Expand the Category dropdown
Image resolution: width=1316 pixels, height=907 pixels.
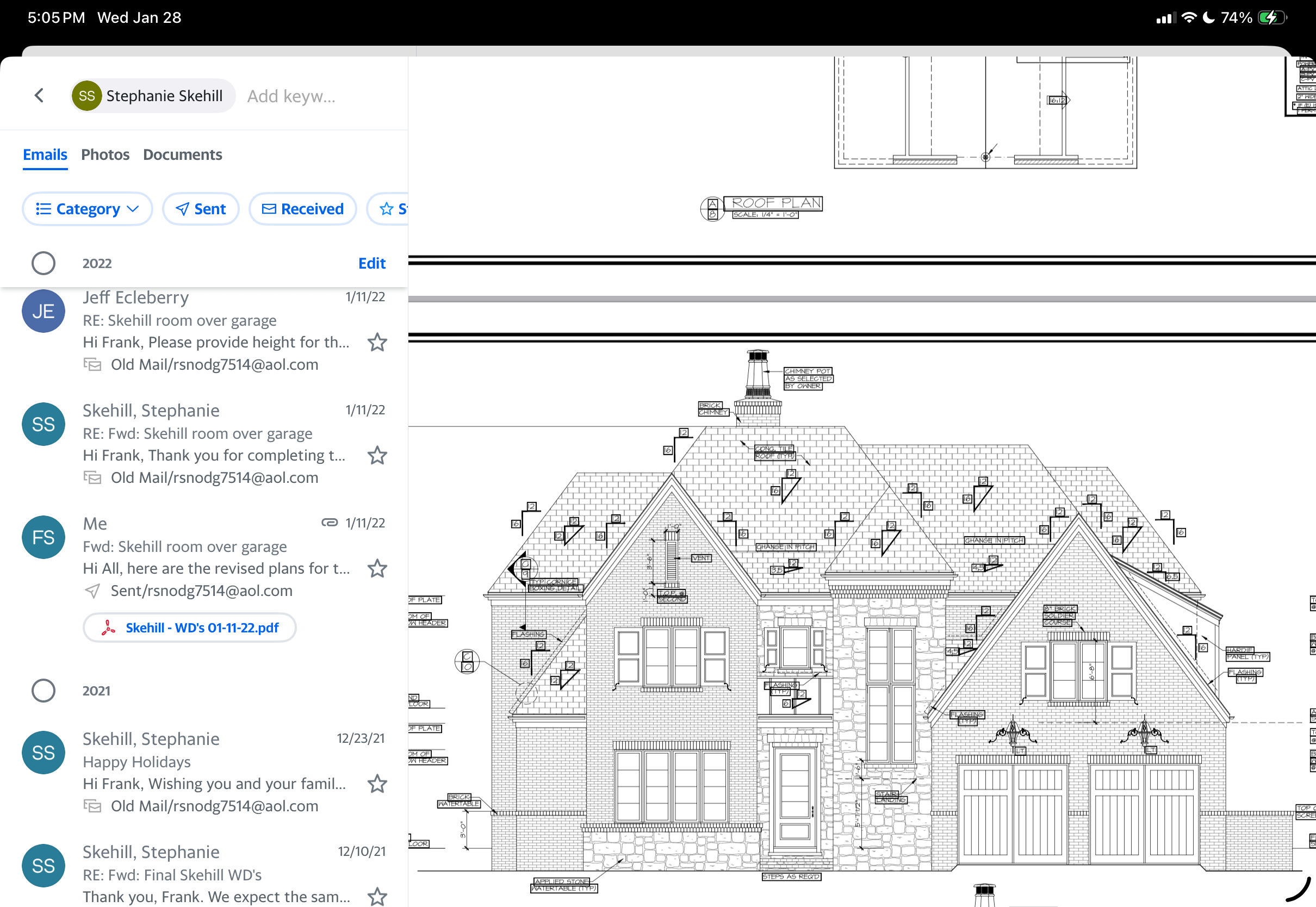[x=87, y=209]
